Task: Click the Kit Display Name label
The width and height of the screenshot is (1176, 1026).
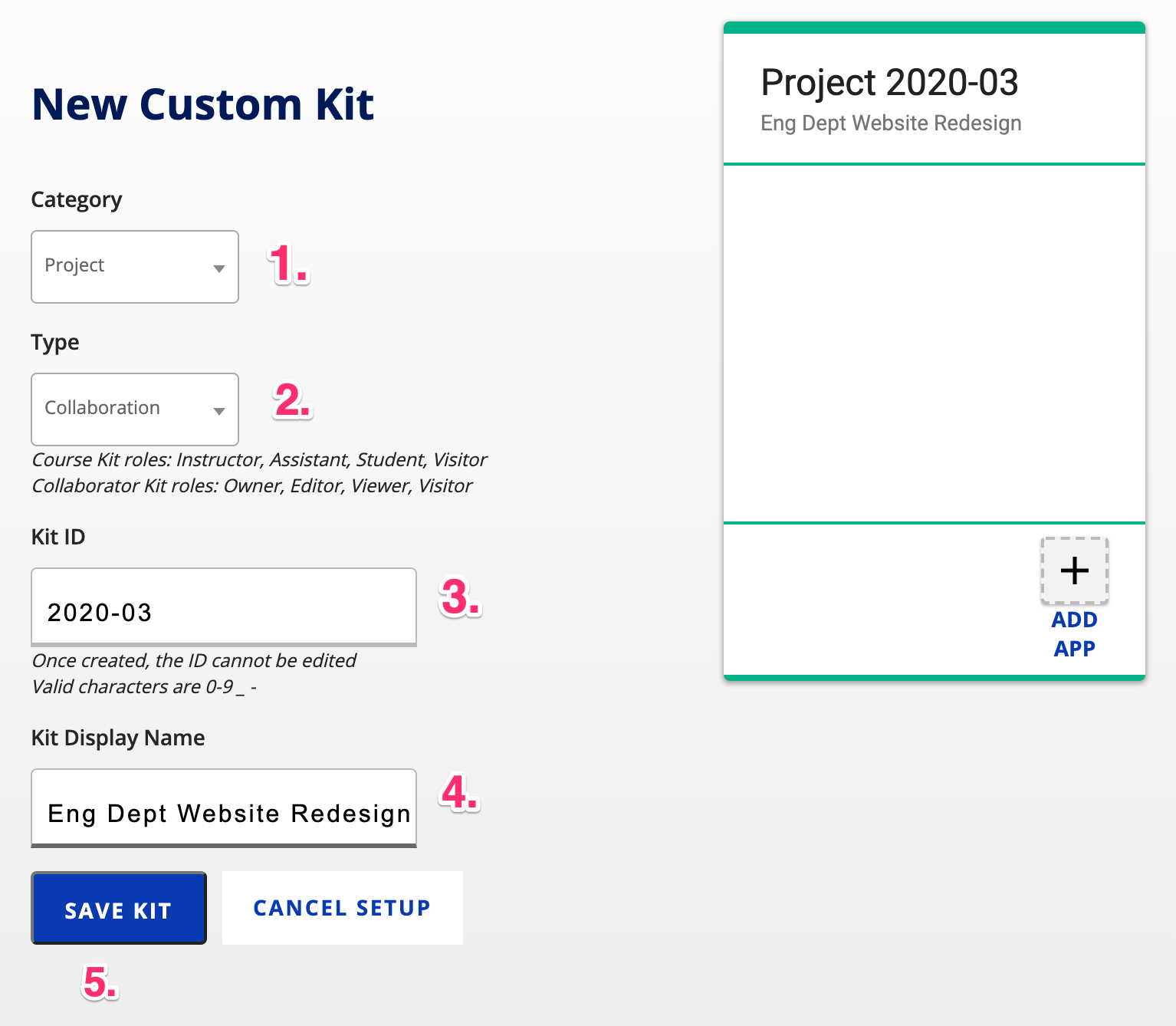Action: pos(118,738)
